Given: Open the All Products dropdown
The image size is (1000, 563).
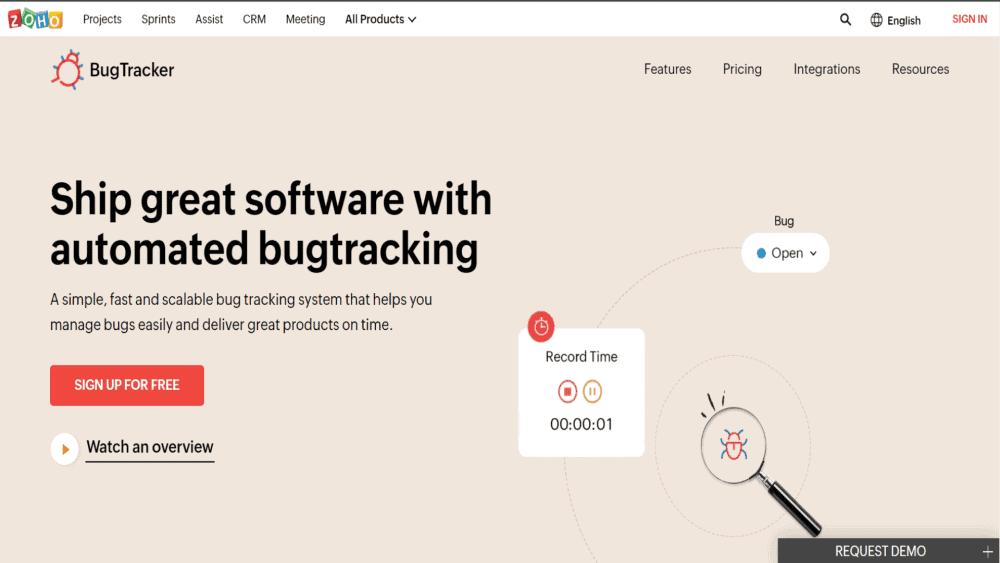Looking at the screenshot, I should pos(380,19).
